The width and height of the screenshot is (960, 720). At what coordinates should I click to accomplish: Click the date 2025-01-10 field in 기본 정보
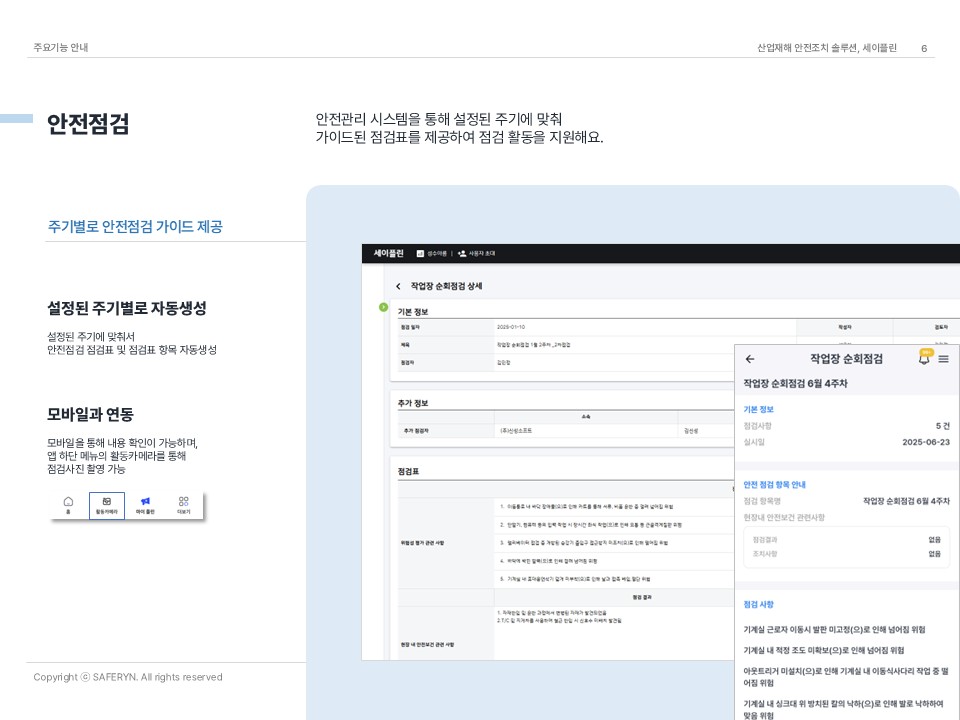[511, 327]
